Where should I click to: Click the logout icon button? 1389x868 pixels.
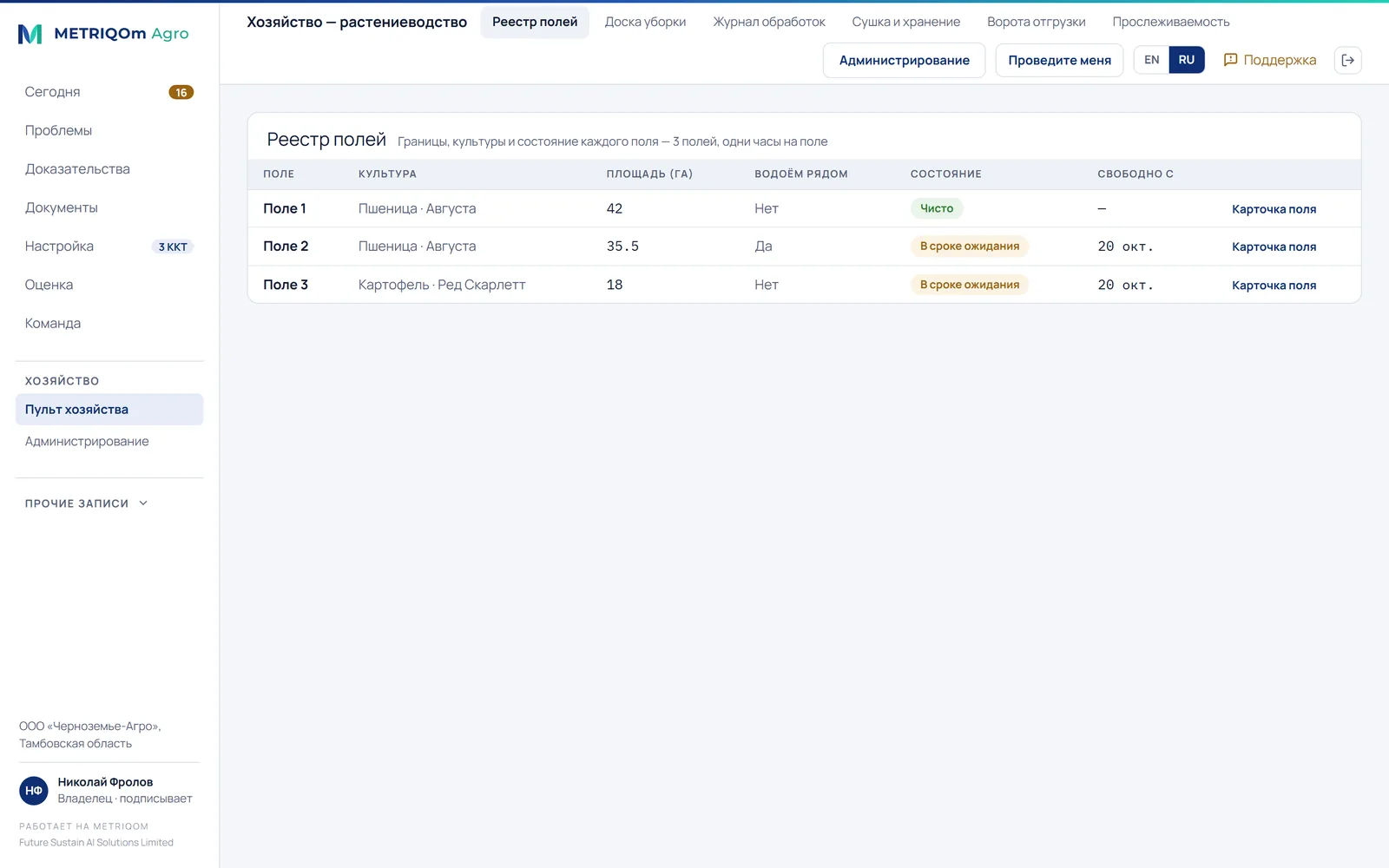pyautogui.click(x=1347, y=60)
